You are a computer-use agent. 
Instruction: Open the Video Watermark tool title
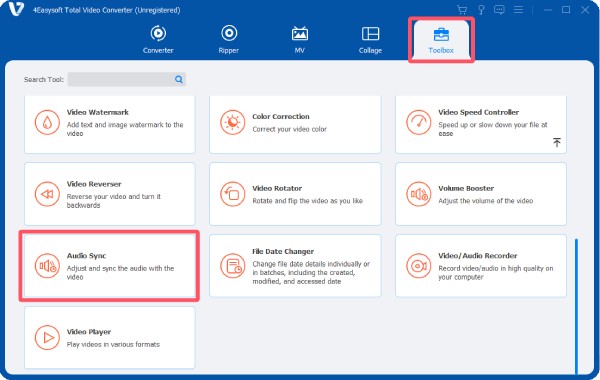pos(98,112)
